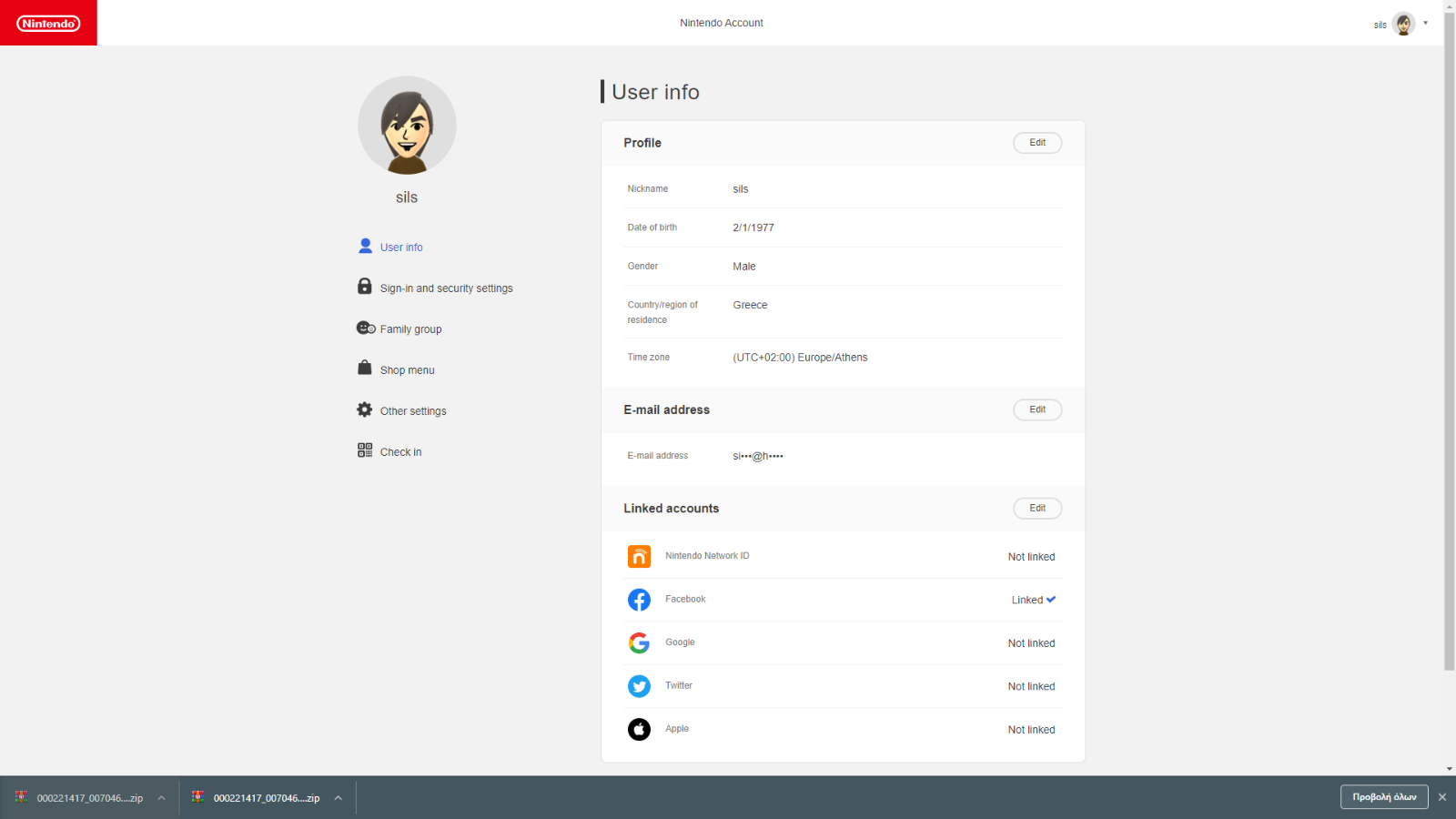Click the Twitter Not linked status
The image size is (1456, 819).
1031,687
